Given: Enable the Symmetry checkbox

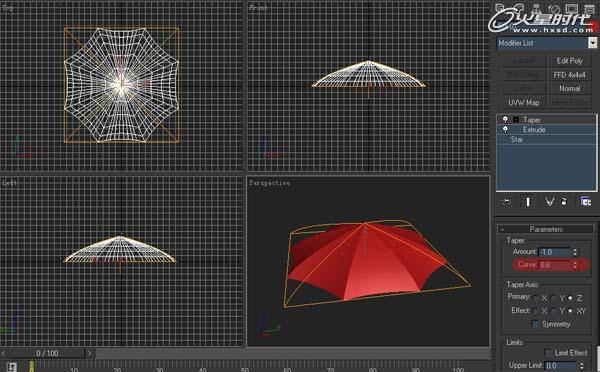Looking at the screenshot, I should [x=535, y=324].
